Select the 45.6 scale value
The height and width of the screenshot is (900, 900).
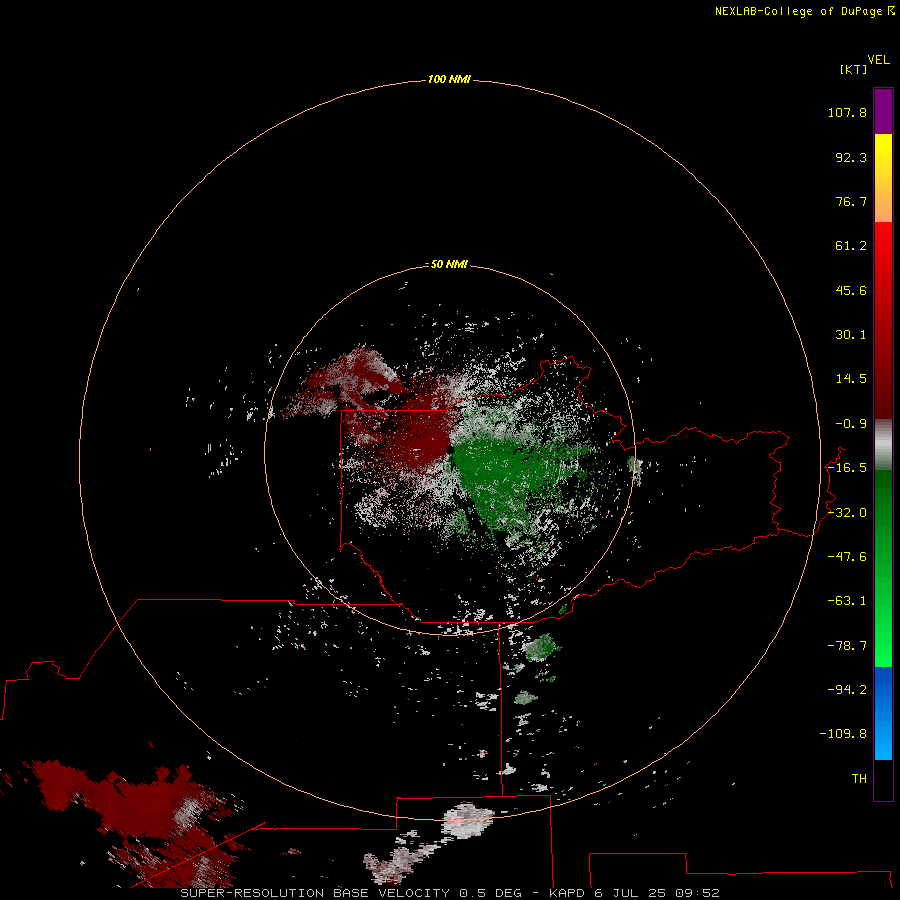(851, 290)
